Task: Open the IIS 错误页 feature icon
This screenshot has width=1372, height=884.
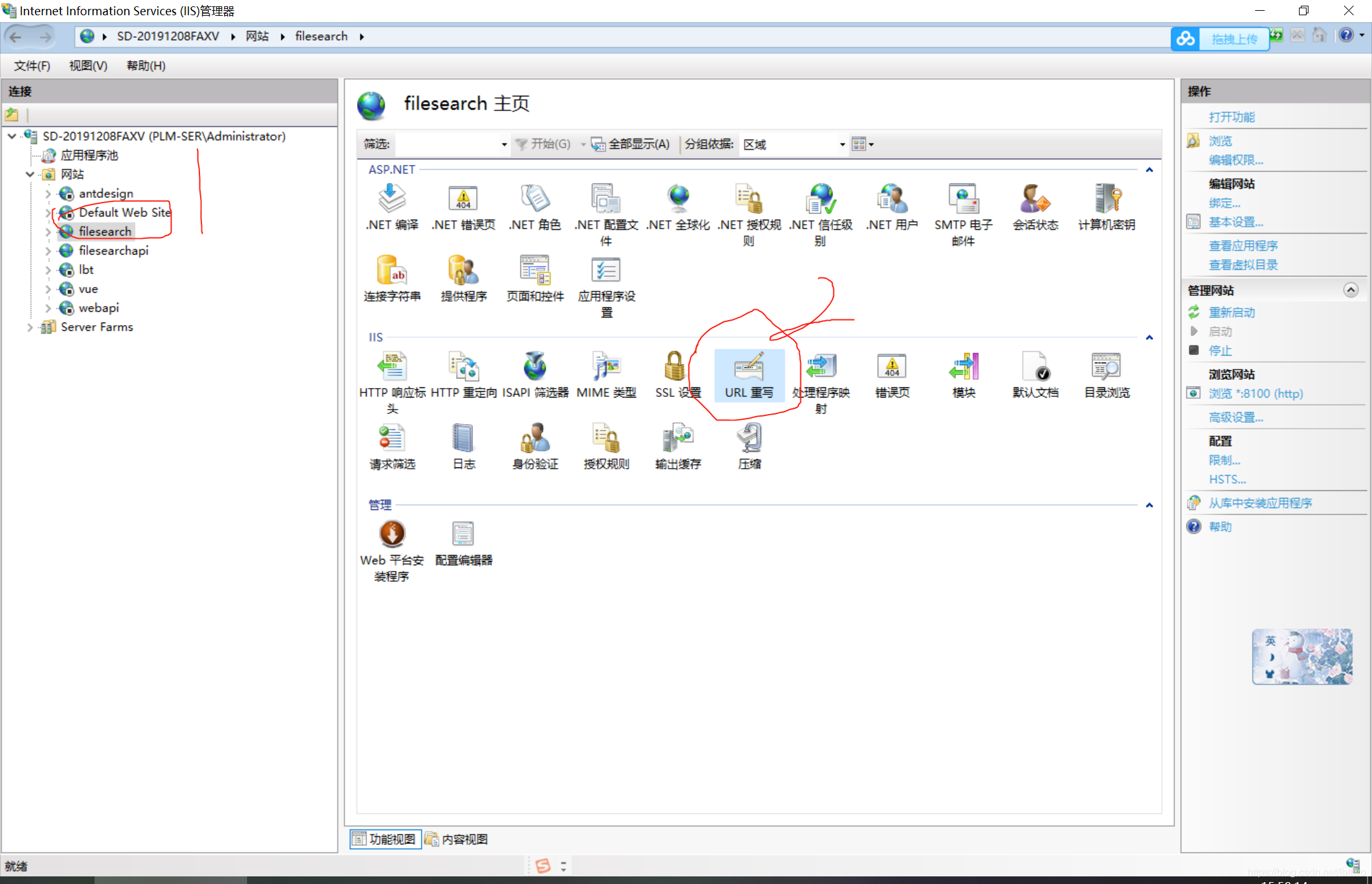Action: point(892,375)
